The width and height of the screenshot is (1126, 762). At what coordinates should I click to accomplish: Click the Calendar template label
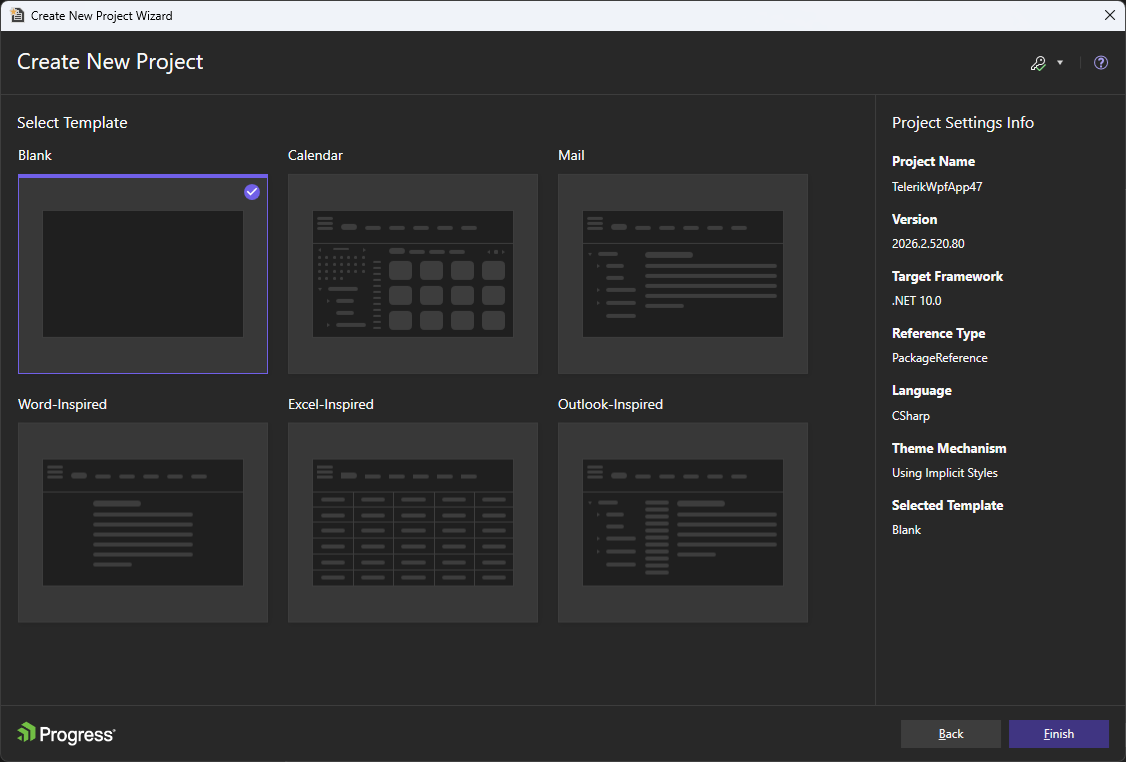pyautogui.click(x=315, y=155)
